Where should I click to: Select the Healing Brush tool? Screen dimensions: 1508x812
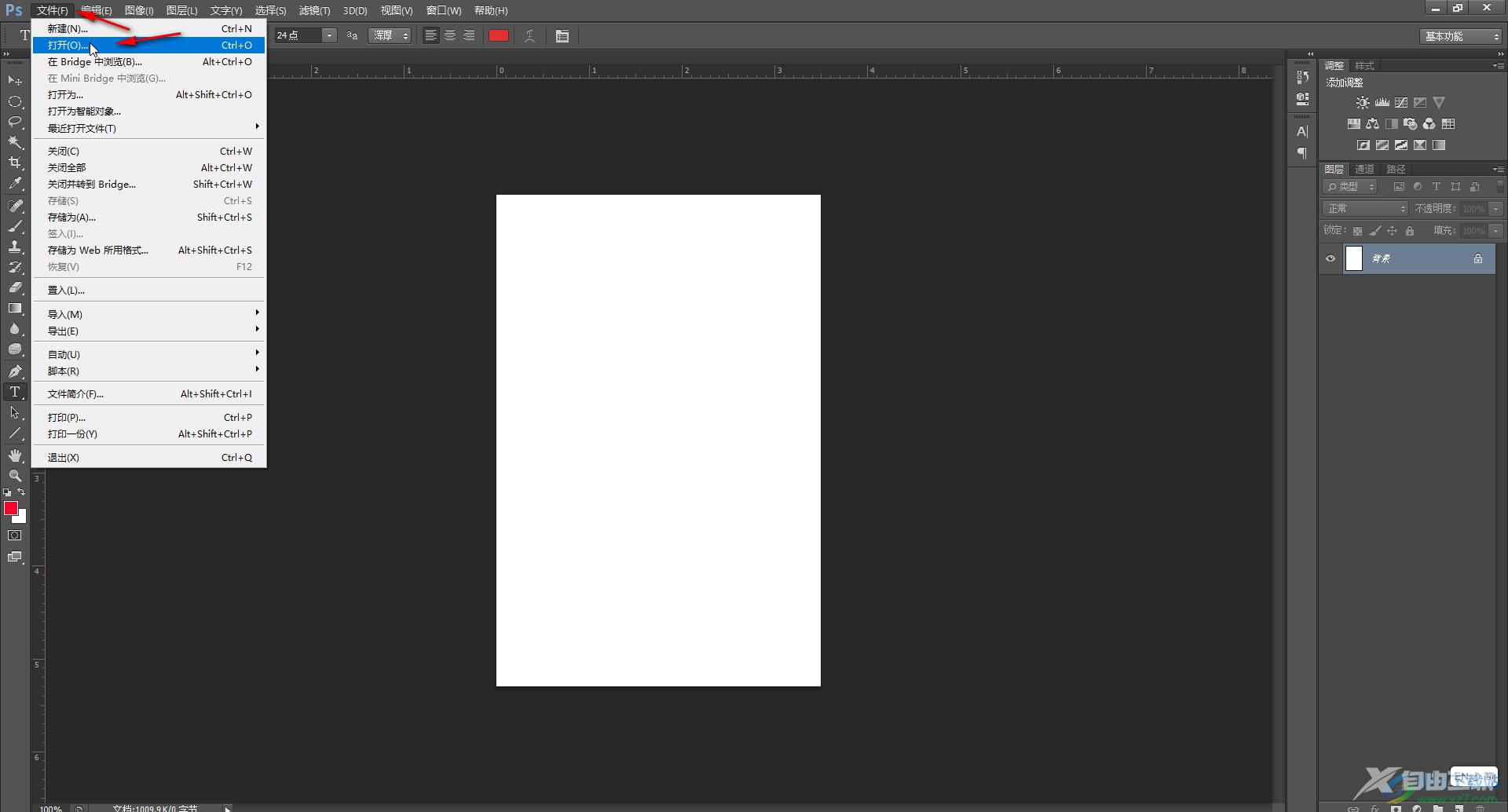[15, 206]
